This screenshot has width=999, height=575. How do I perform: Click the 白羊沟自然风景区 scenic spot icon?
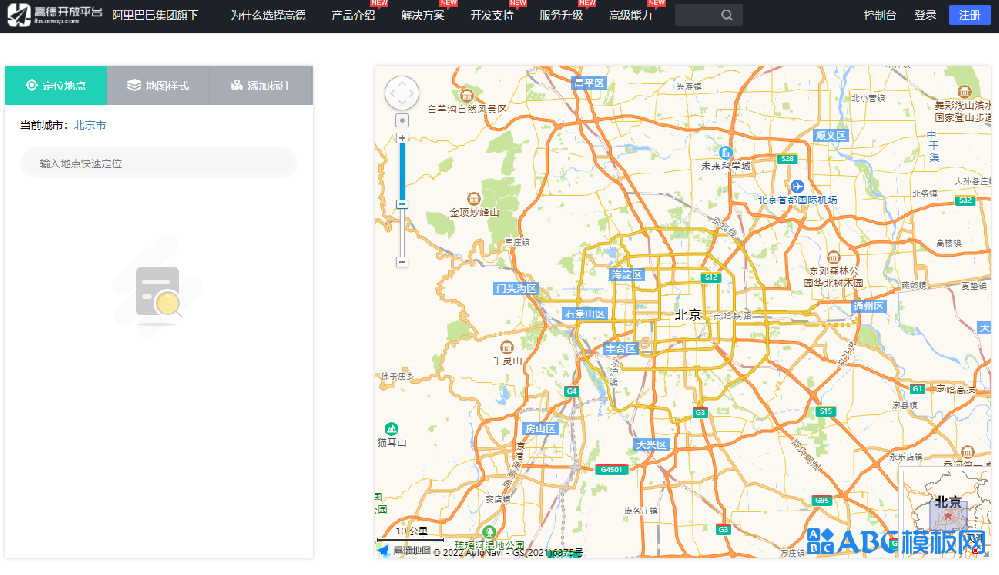tap(466, 96)
